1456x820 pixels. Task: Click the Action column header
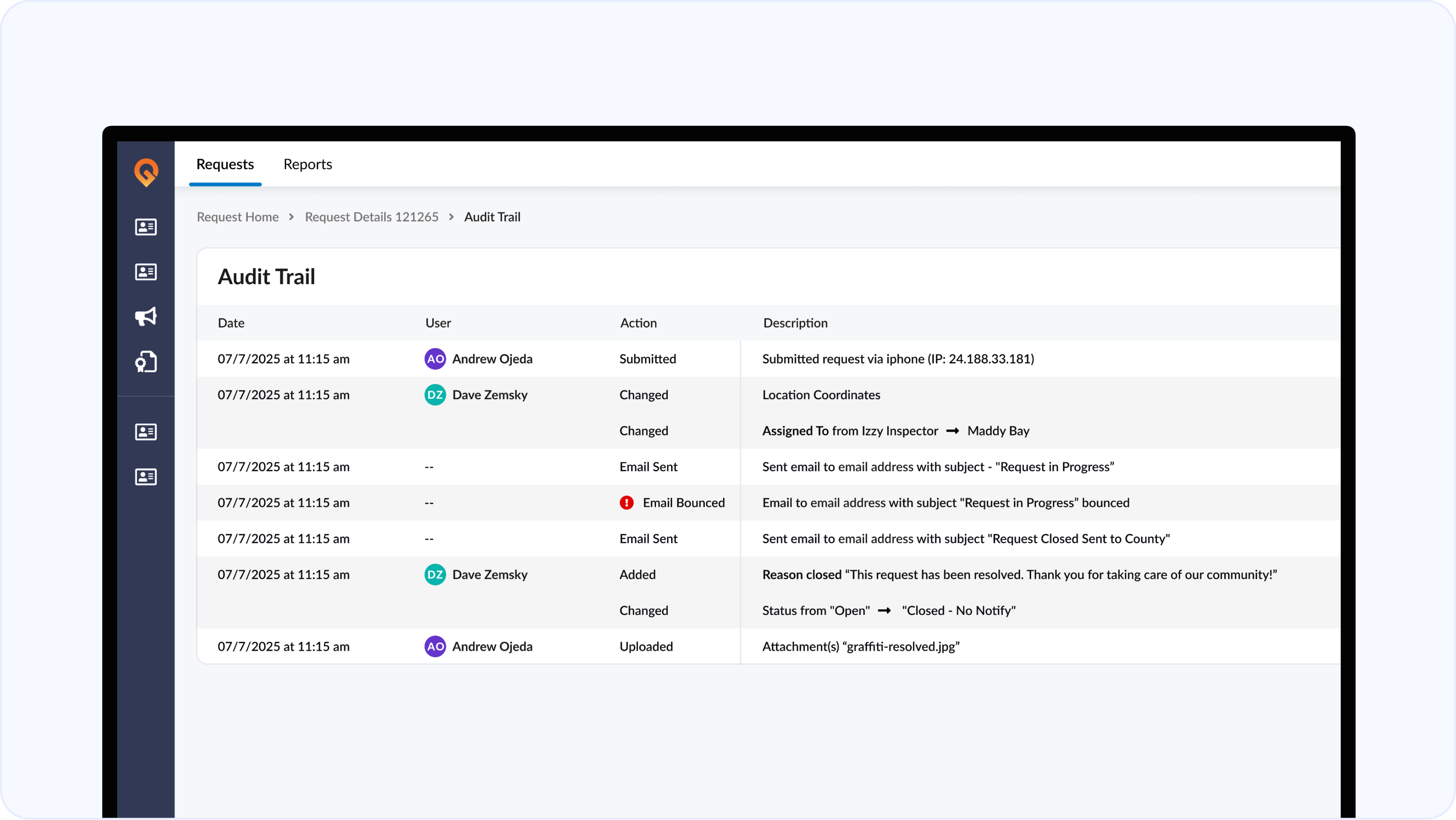pos(638,323)
